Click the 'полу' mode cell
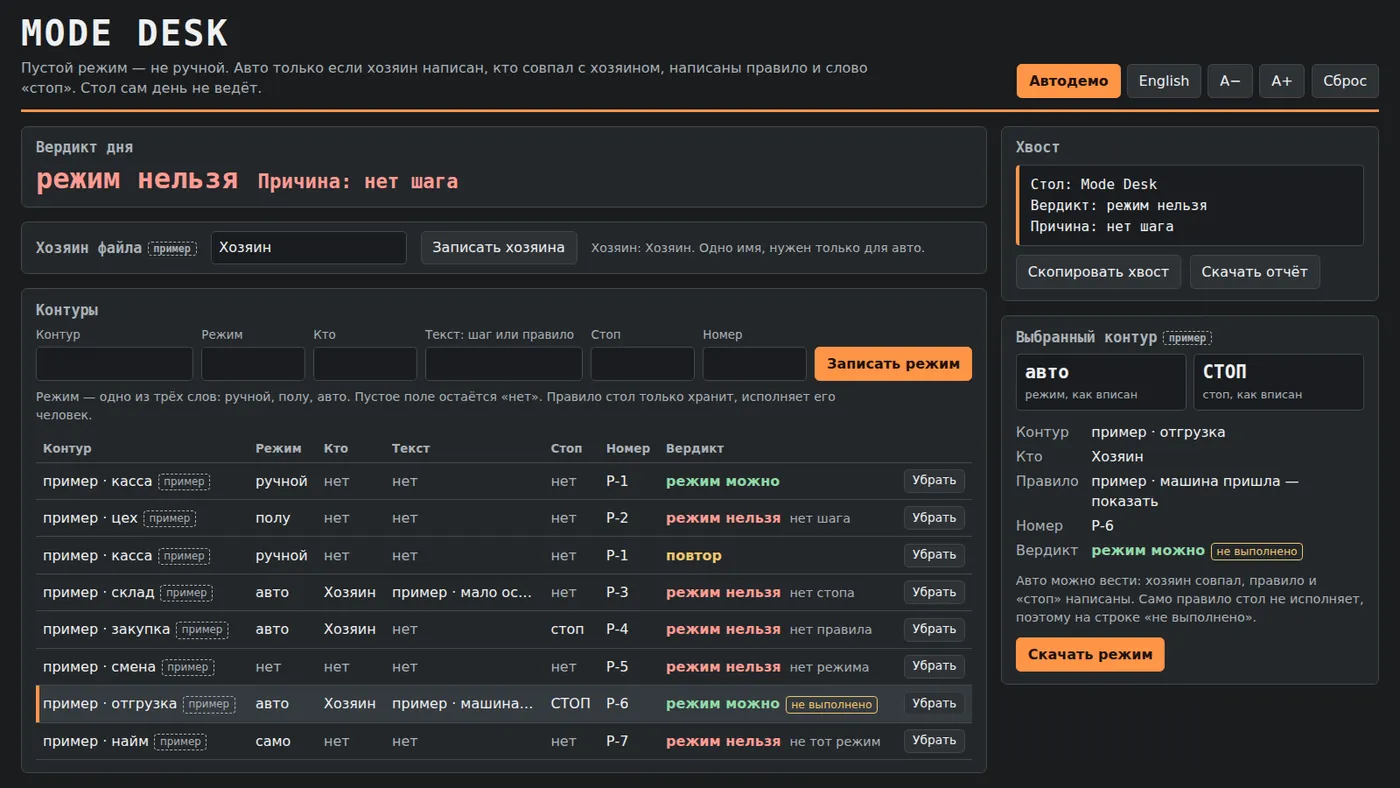 [x=273, y=518]
